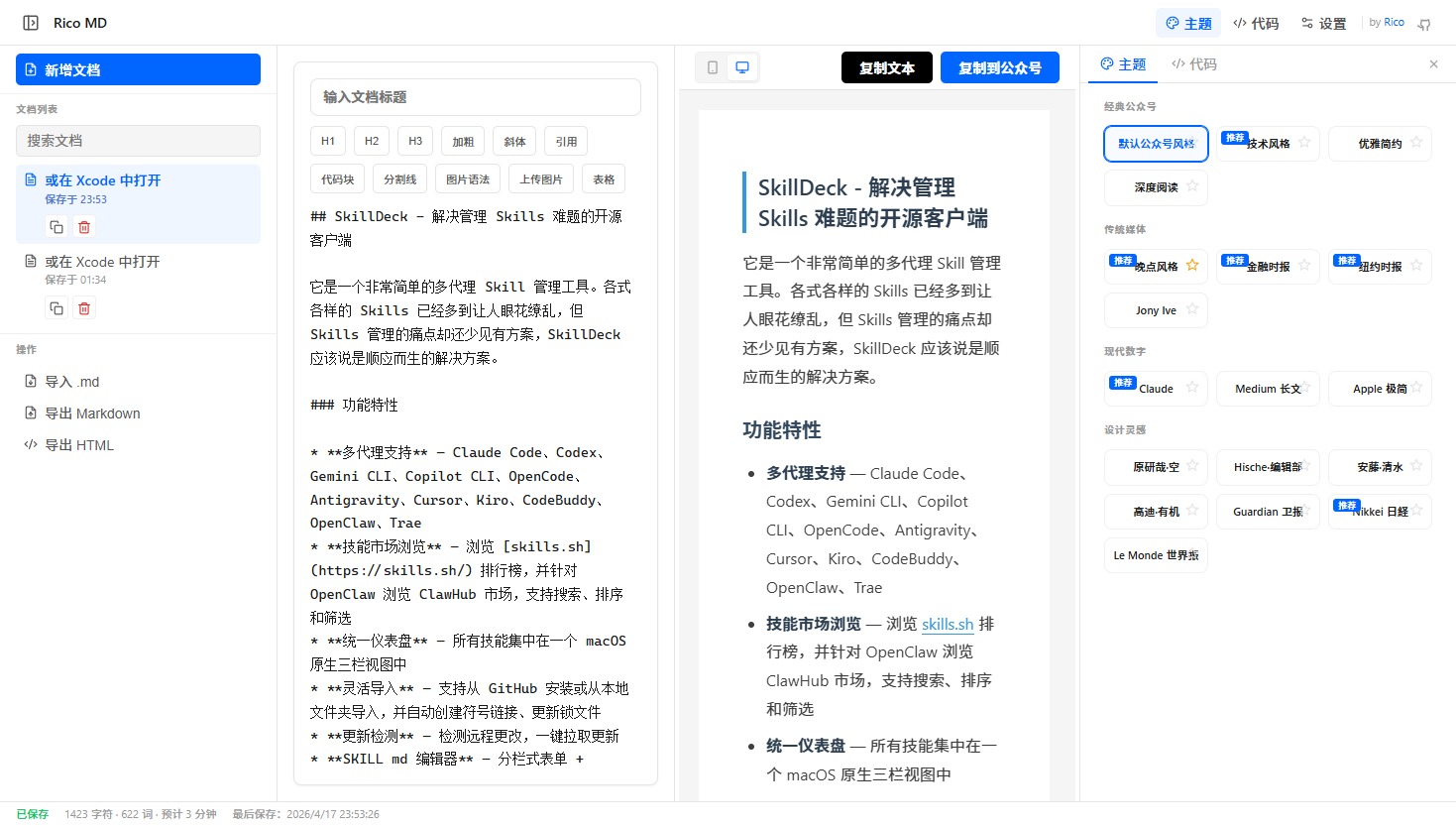Switch preview to desktop monitor view

pyautogui.click(x=742, y=67)
